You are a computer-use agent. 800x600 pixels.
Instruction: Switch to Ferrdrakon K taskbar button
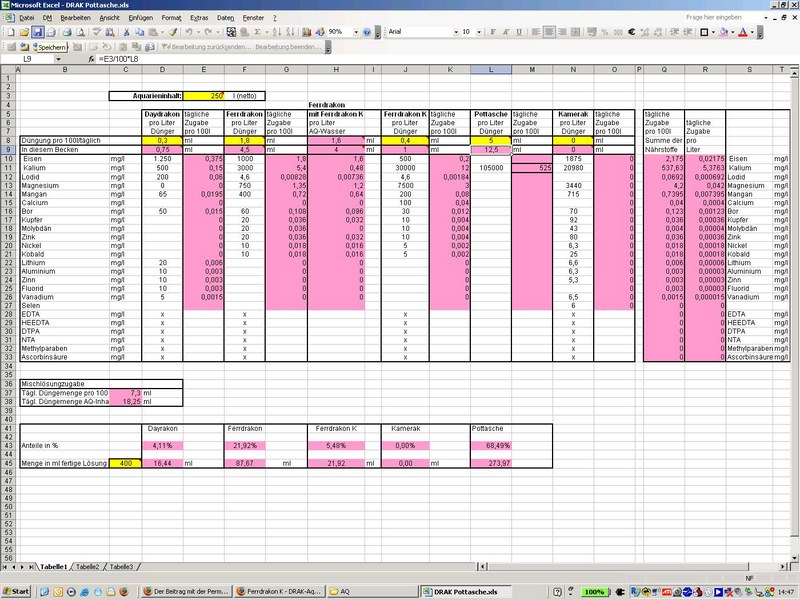click(x=277, y=592)
